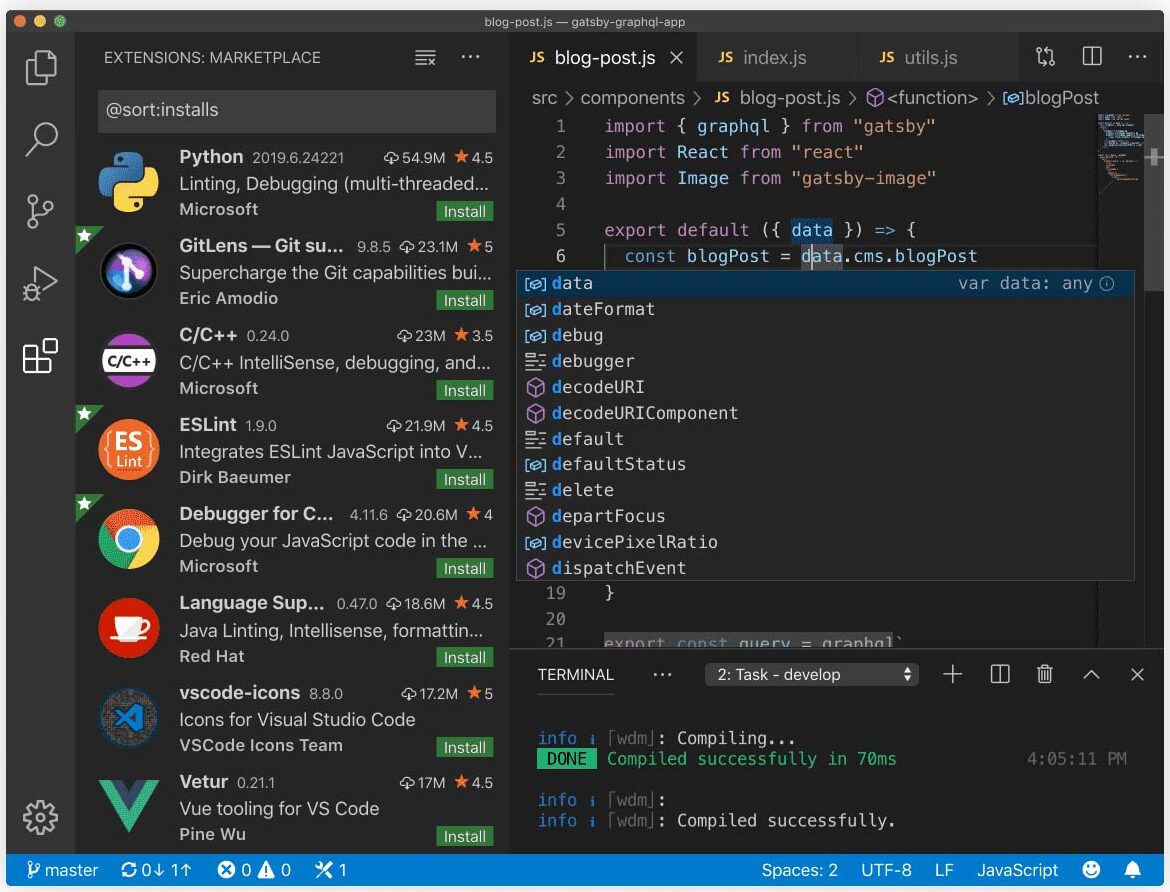Open extensions panel More Actions menu
Image resolution: width=1170 pixels, height=892 pixels.
[471, 58]
